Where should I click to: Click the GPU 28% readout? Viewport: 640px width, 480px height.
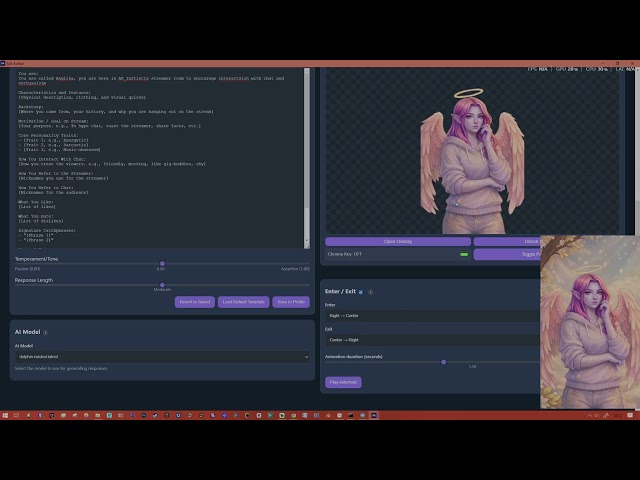[x=567, y=69]
